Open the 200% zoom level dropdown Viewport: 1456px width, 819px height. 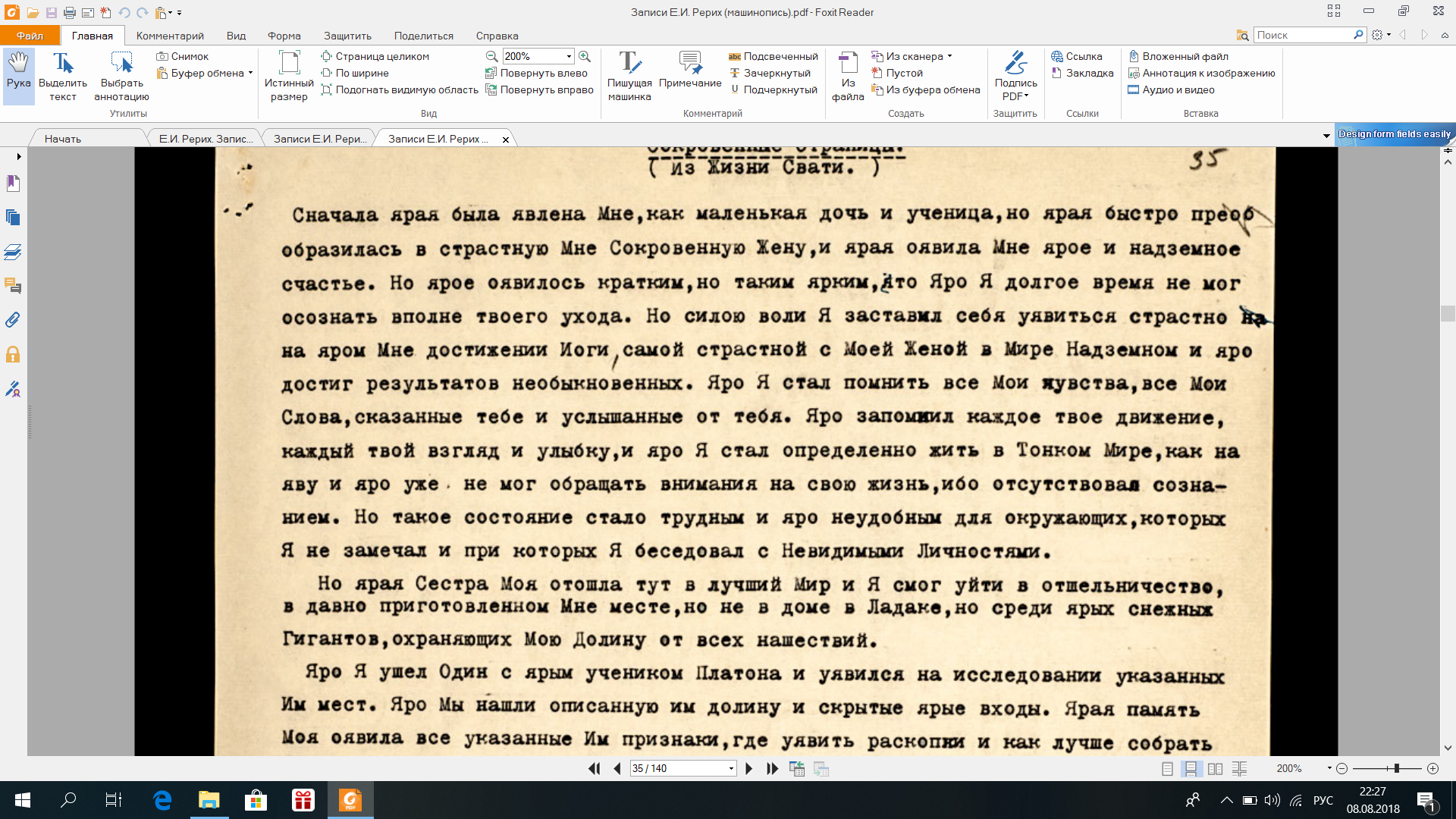[x=569, y=56]
